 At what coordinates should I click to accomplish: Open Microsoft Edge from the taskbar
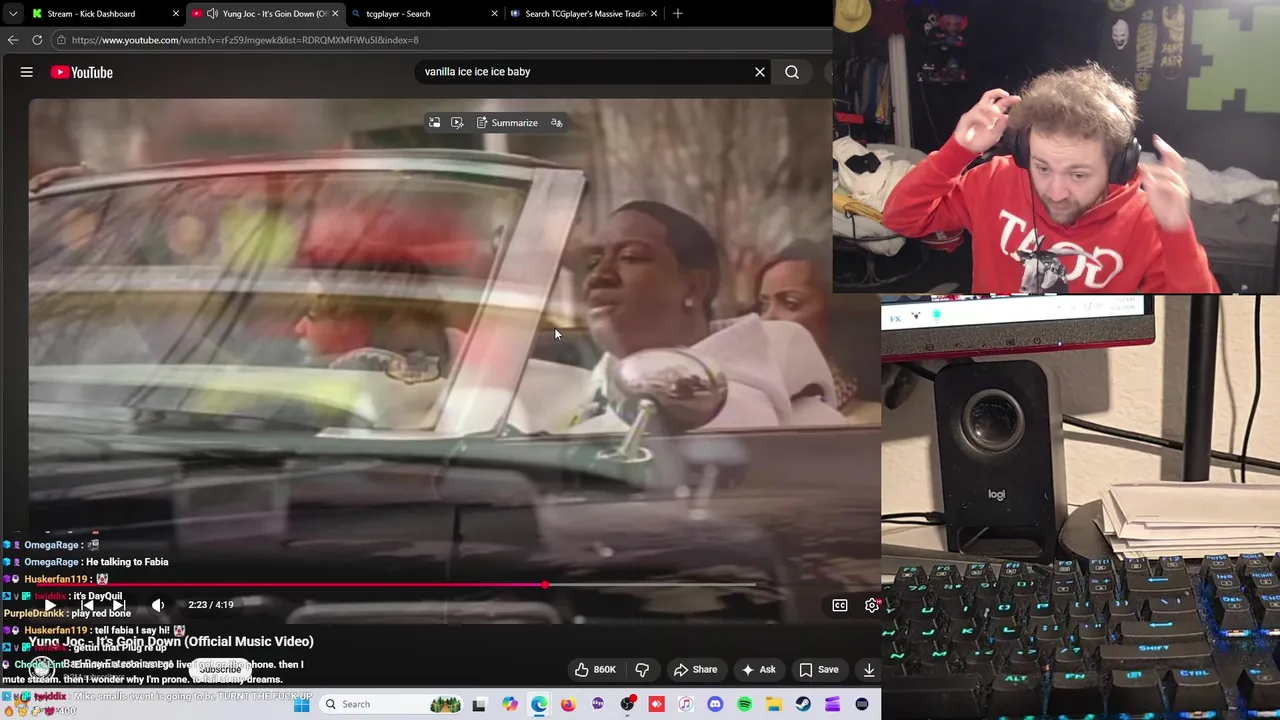539,704
